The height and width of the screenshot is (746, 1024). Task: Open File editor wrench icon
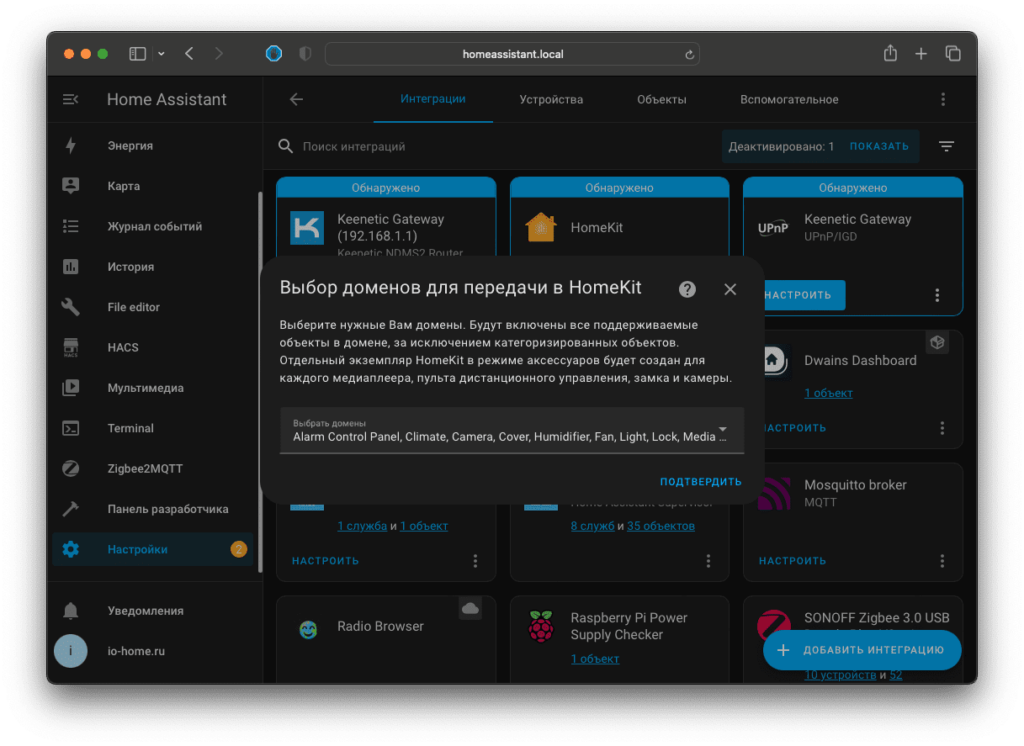click(x=71, y=307)
